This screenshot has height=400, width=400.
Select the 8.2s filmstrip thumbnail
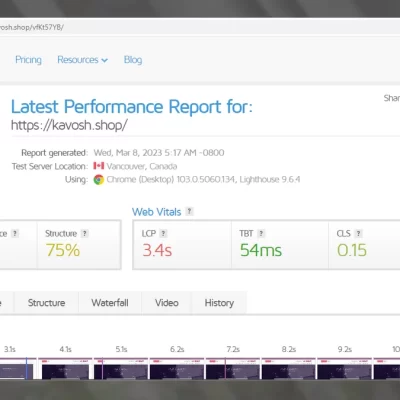[289, 369]
